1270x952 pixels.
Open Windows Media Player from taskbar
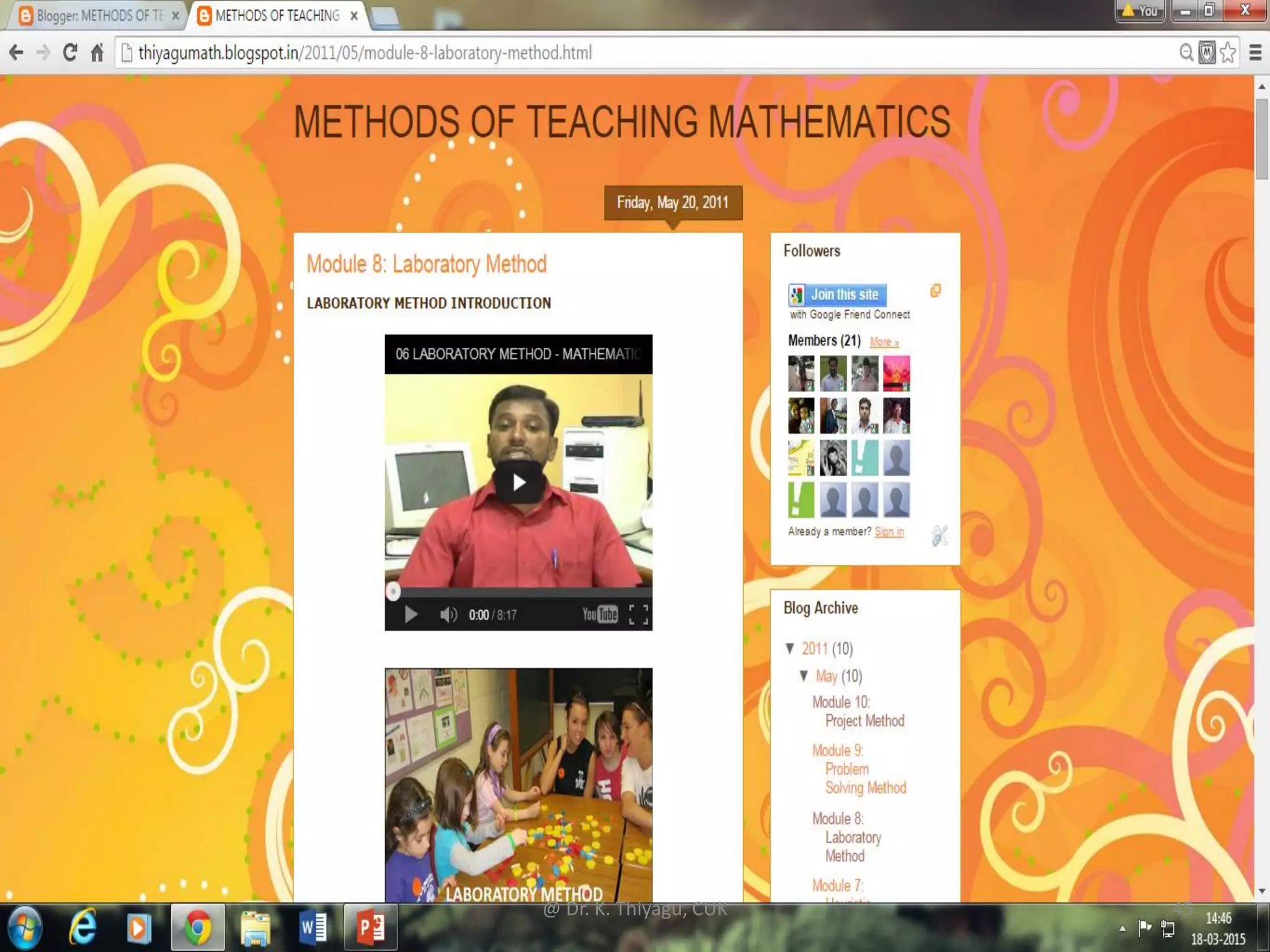coord(139,928)
